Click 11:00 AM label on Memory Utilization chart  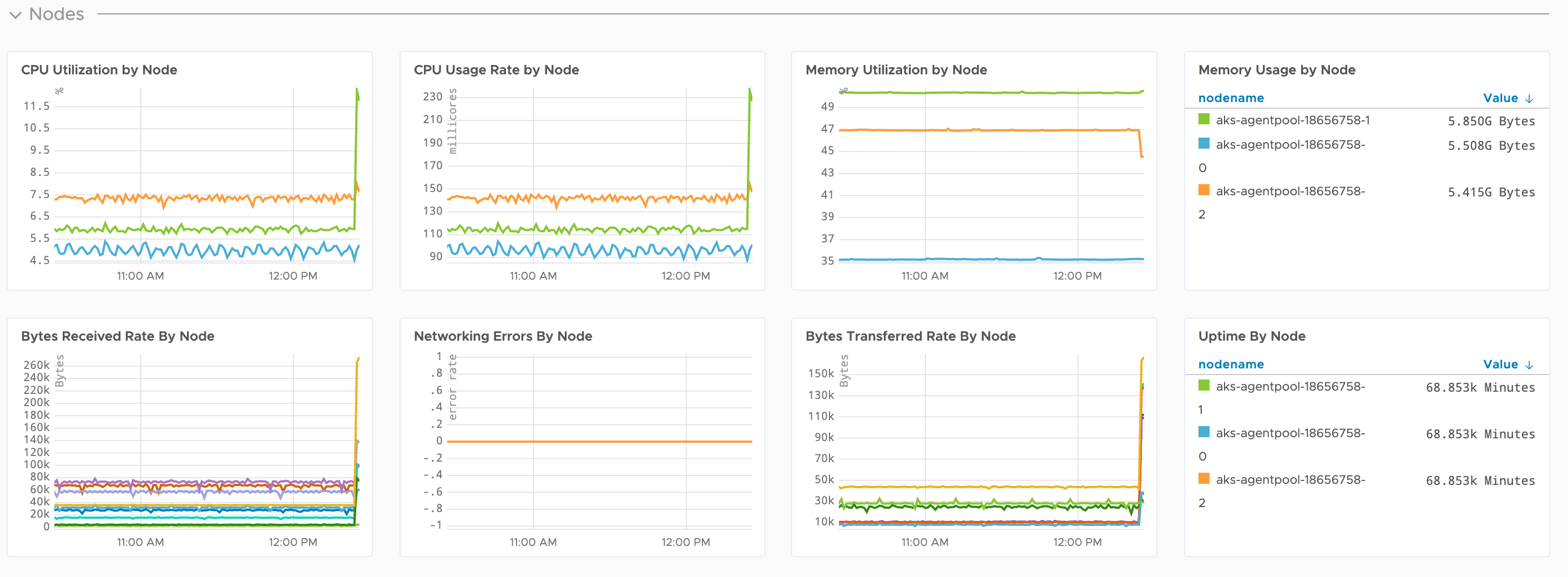tap(924, 276)
